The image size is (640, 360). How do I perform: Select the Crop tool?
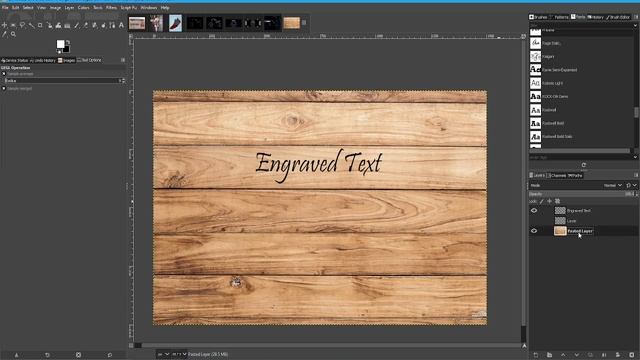[40, 25]
